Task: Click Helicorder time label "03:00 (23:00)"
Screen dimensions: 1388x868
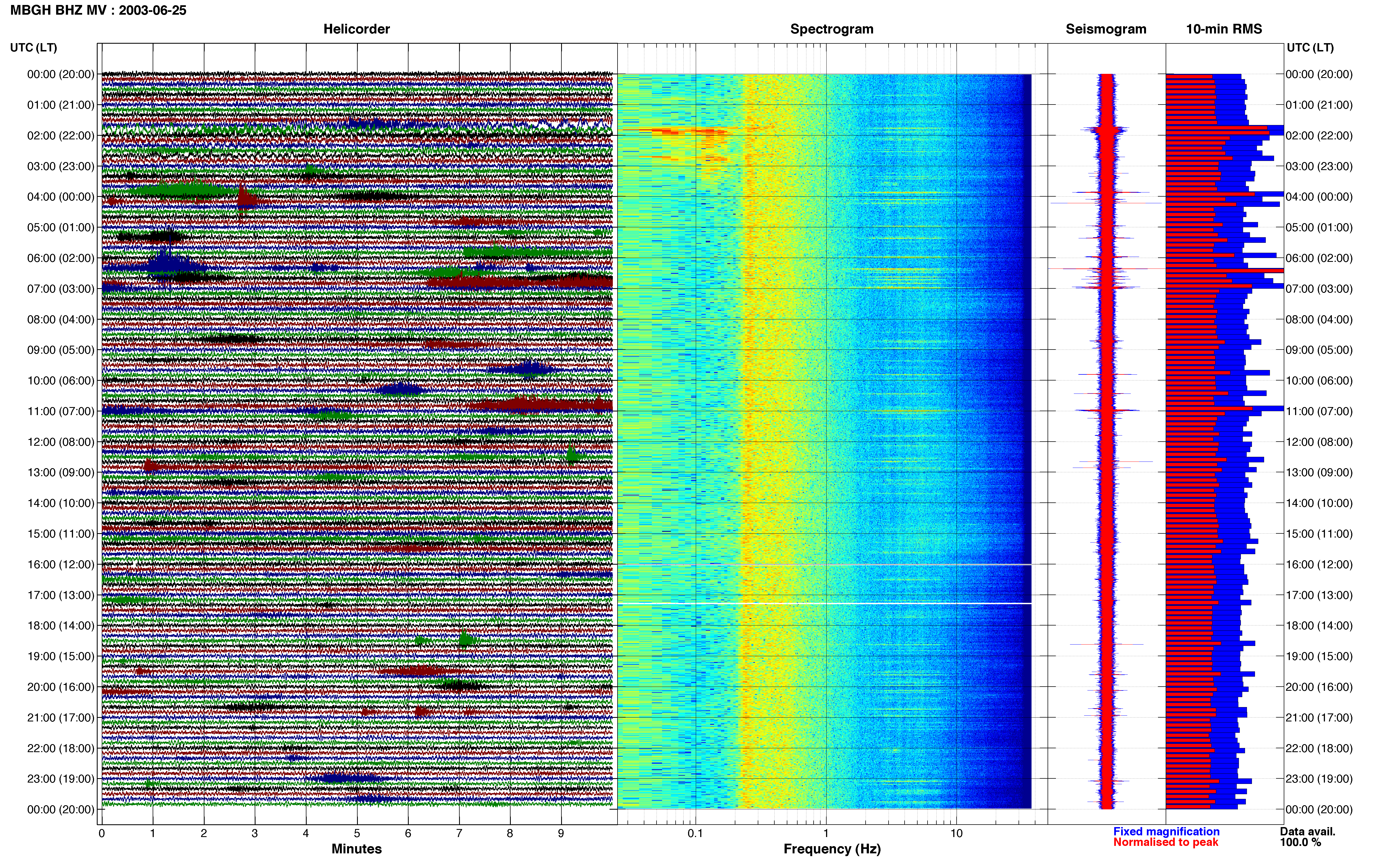Action: click(61, 166)
